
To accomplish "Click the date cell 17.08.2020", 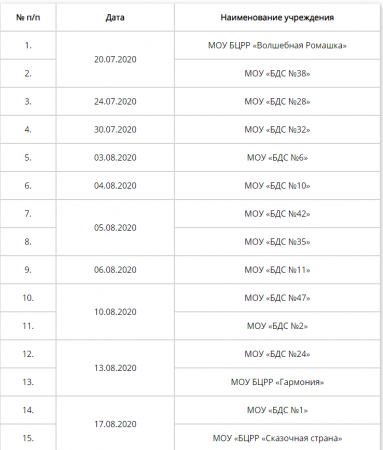I will (x=115, y=424).
